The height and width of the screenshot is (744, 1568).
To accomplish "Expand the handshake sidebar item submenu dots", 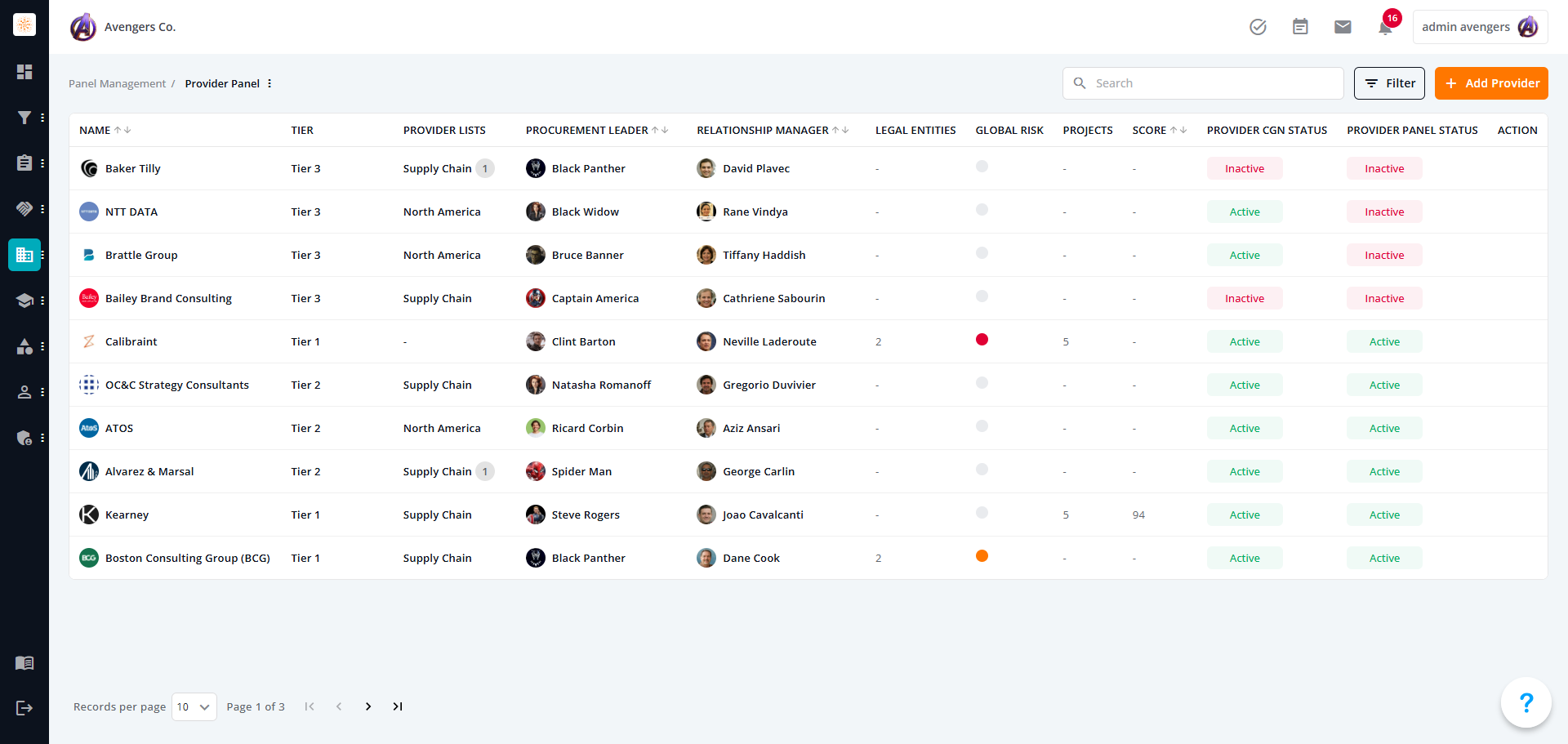I will pyautogui.click(x=42, y=209).
